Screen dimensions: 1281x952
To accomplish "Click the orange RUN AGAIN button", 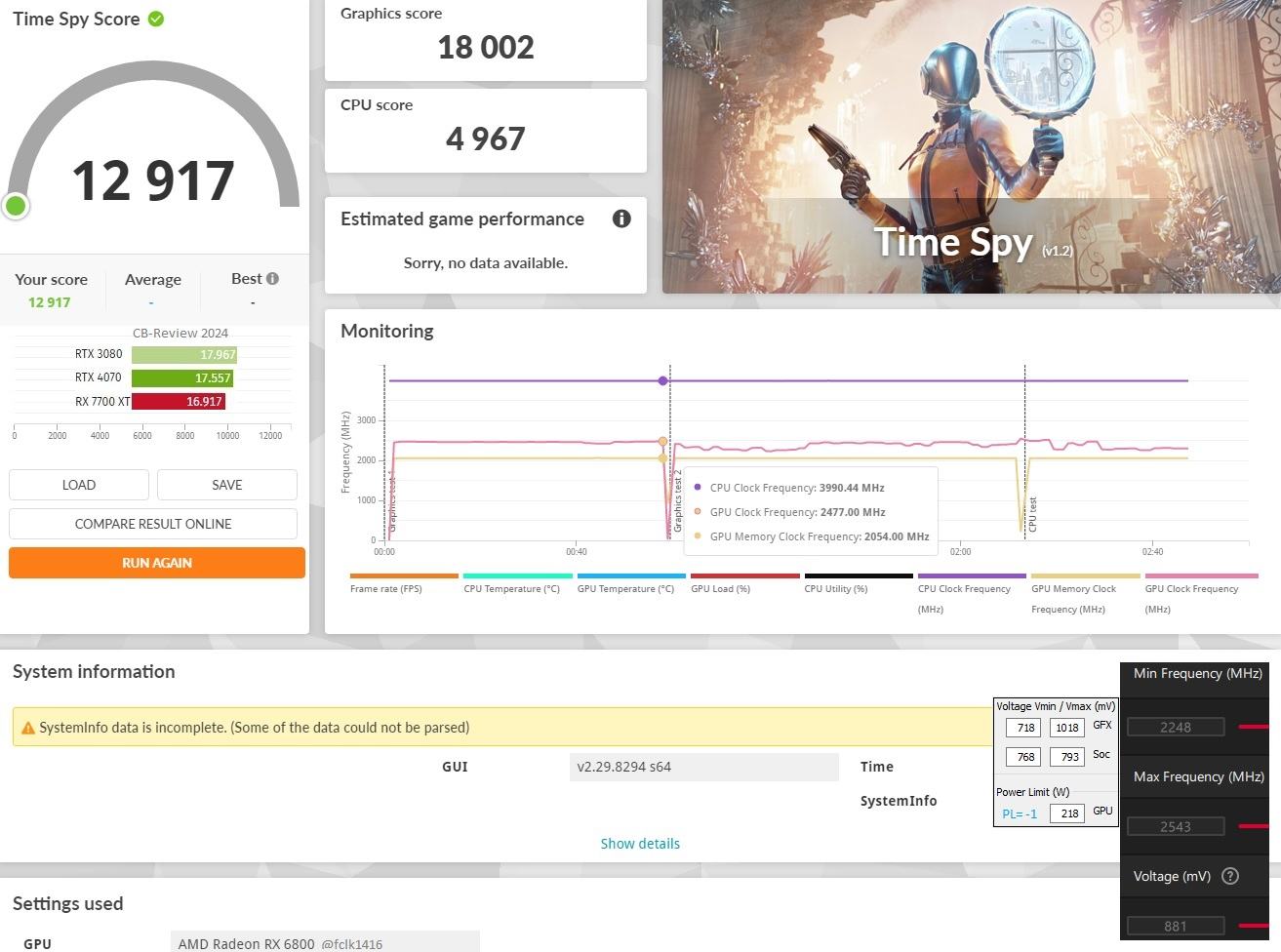I will click(157, 563).
